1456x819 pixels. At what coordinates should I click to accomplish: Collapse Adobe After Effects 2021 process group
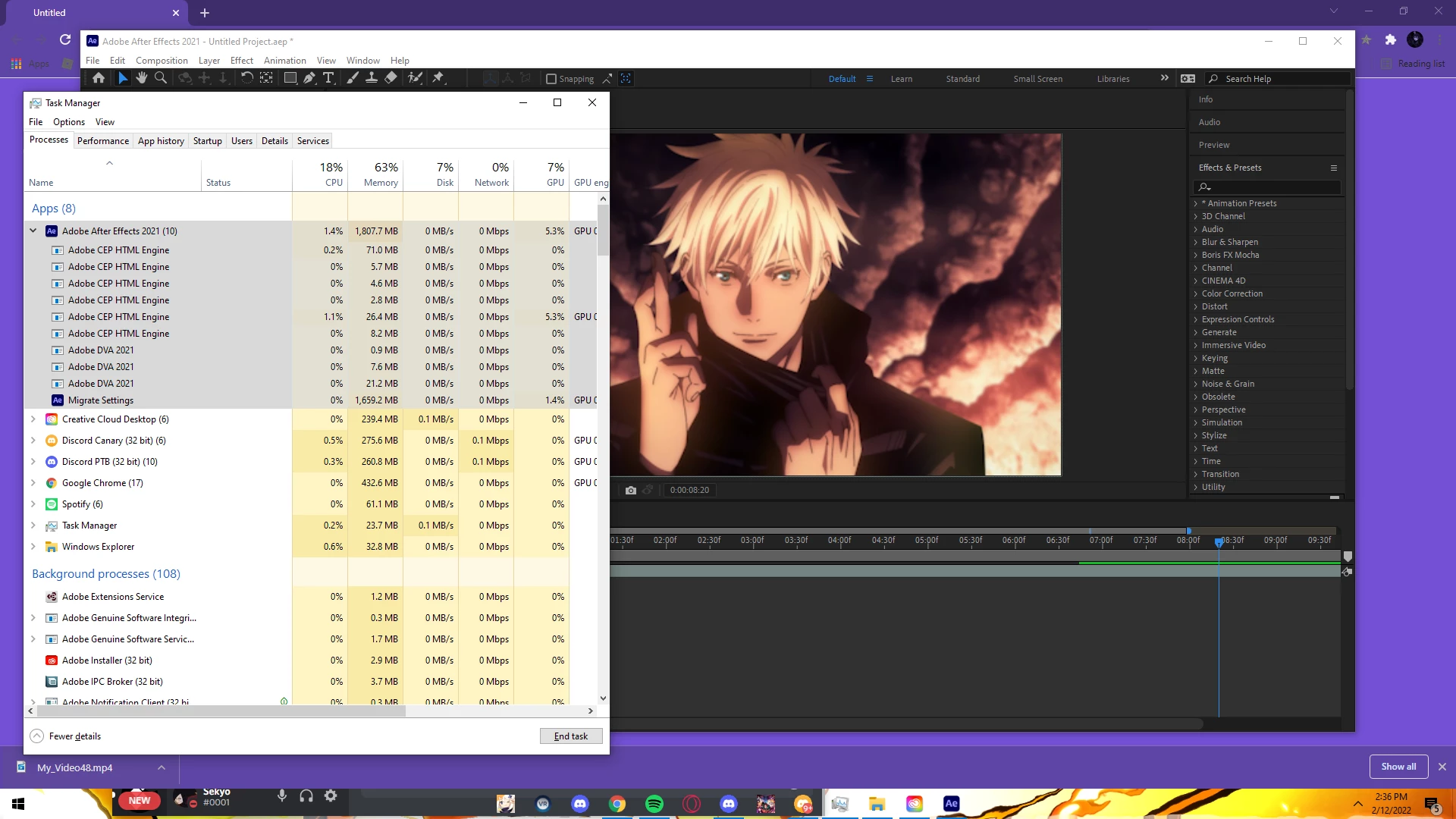33,231
